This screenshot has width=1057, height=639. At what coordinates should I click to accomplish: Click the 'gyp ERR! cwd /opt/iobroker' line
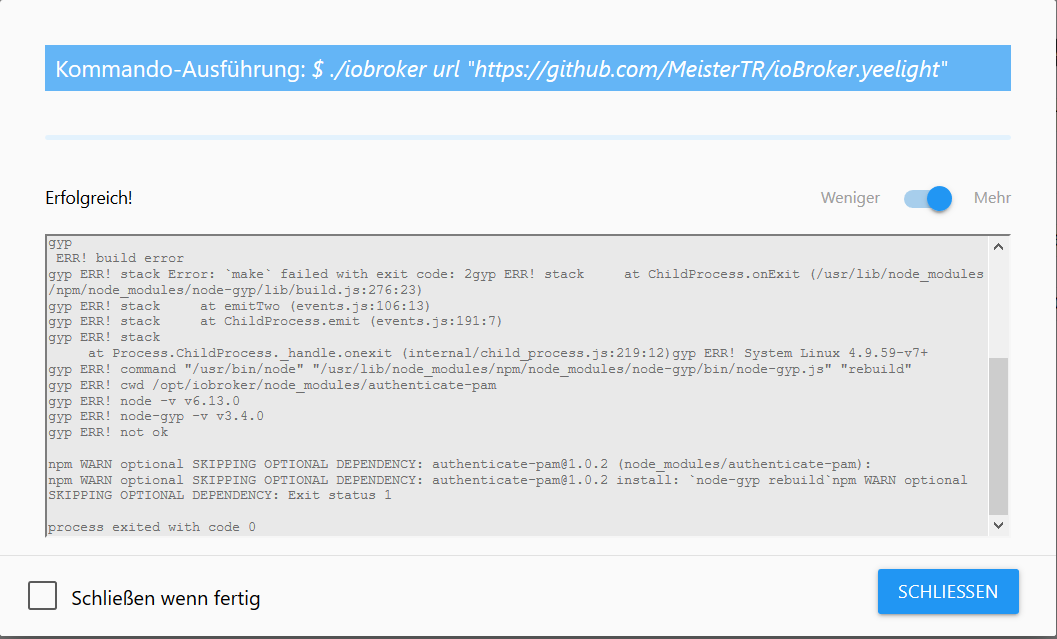pyautogui.click(x=272, y=386)
